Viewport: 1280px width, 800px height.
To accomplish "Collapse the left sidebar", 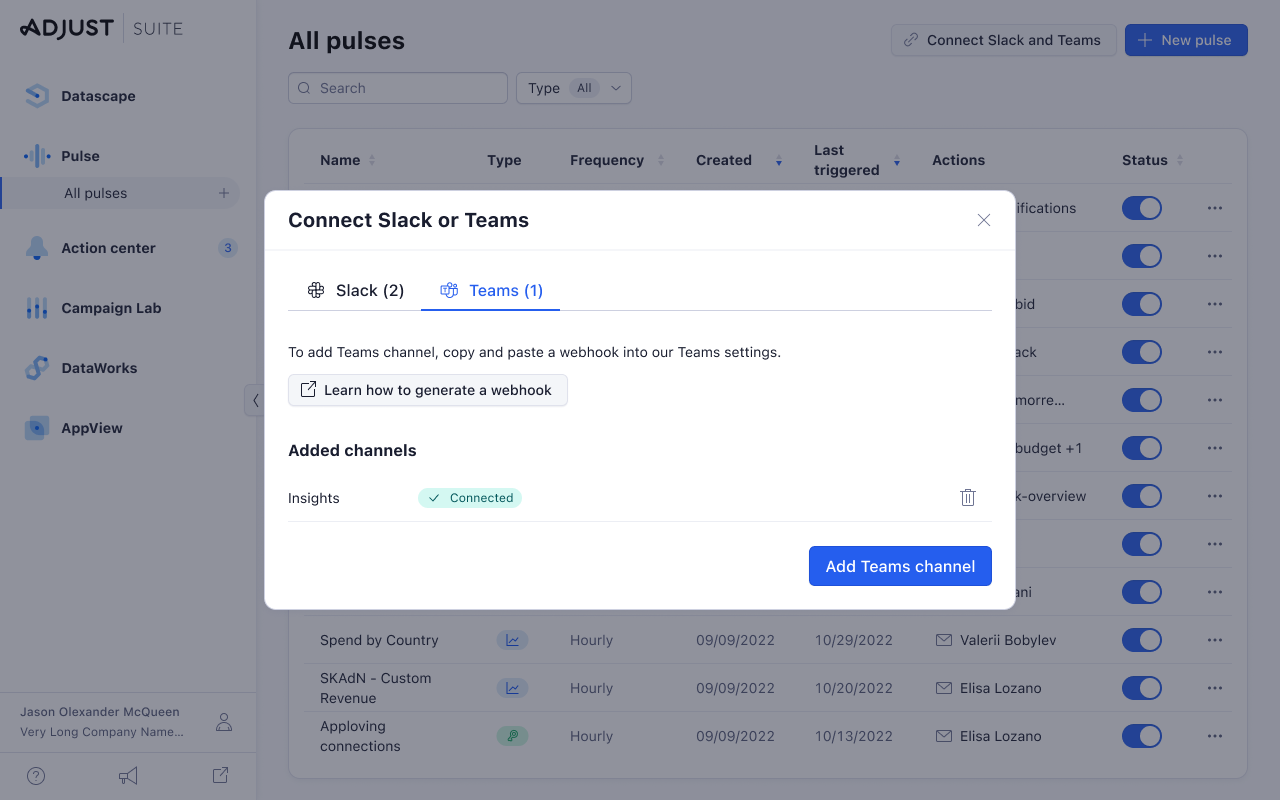I will coord(255,400).
